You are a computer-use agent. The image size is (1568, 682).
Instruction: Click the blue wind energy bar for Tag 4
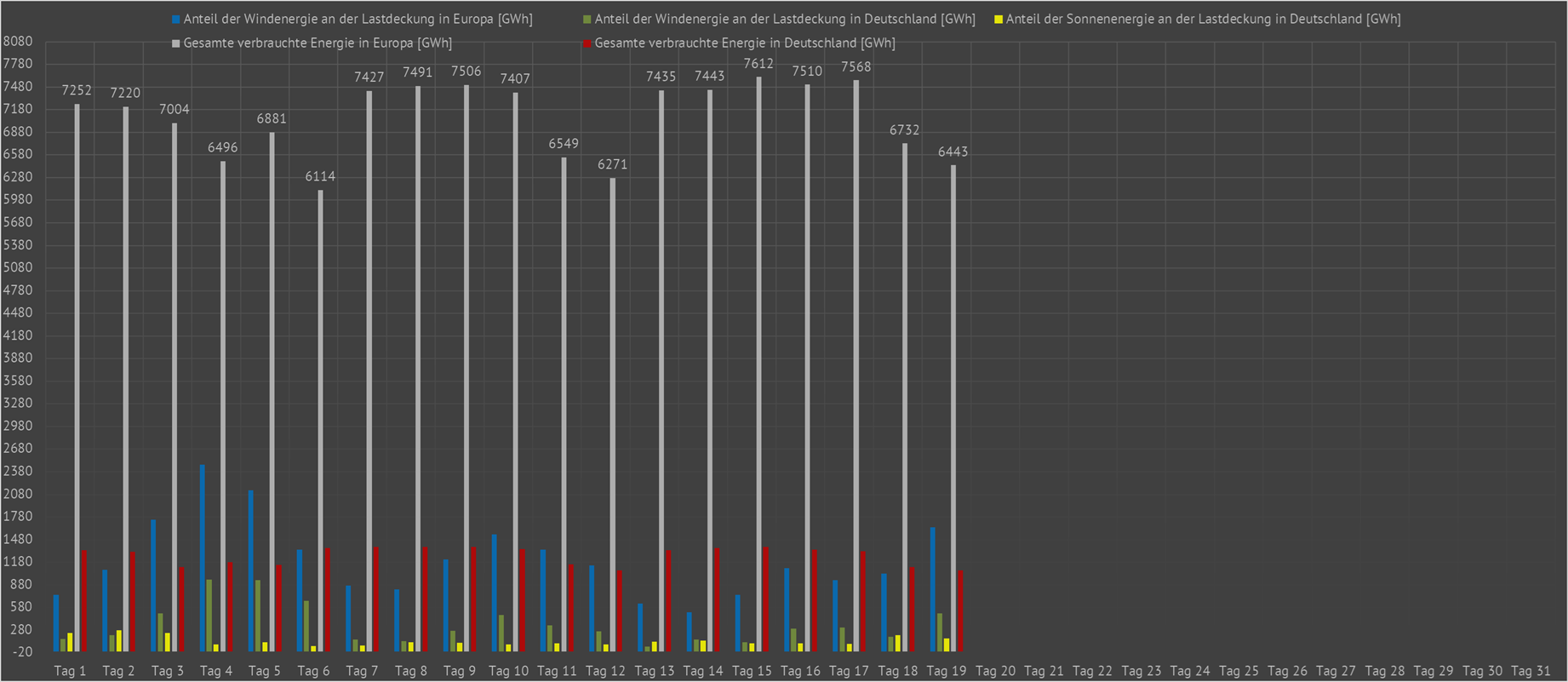pos(203,558)
